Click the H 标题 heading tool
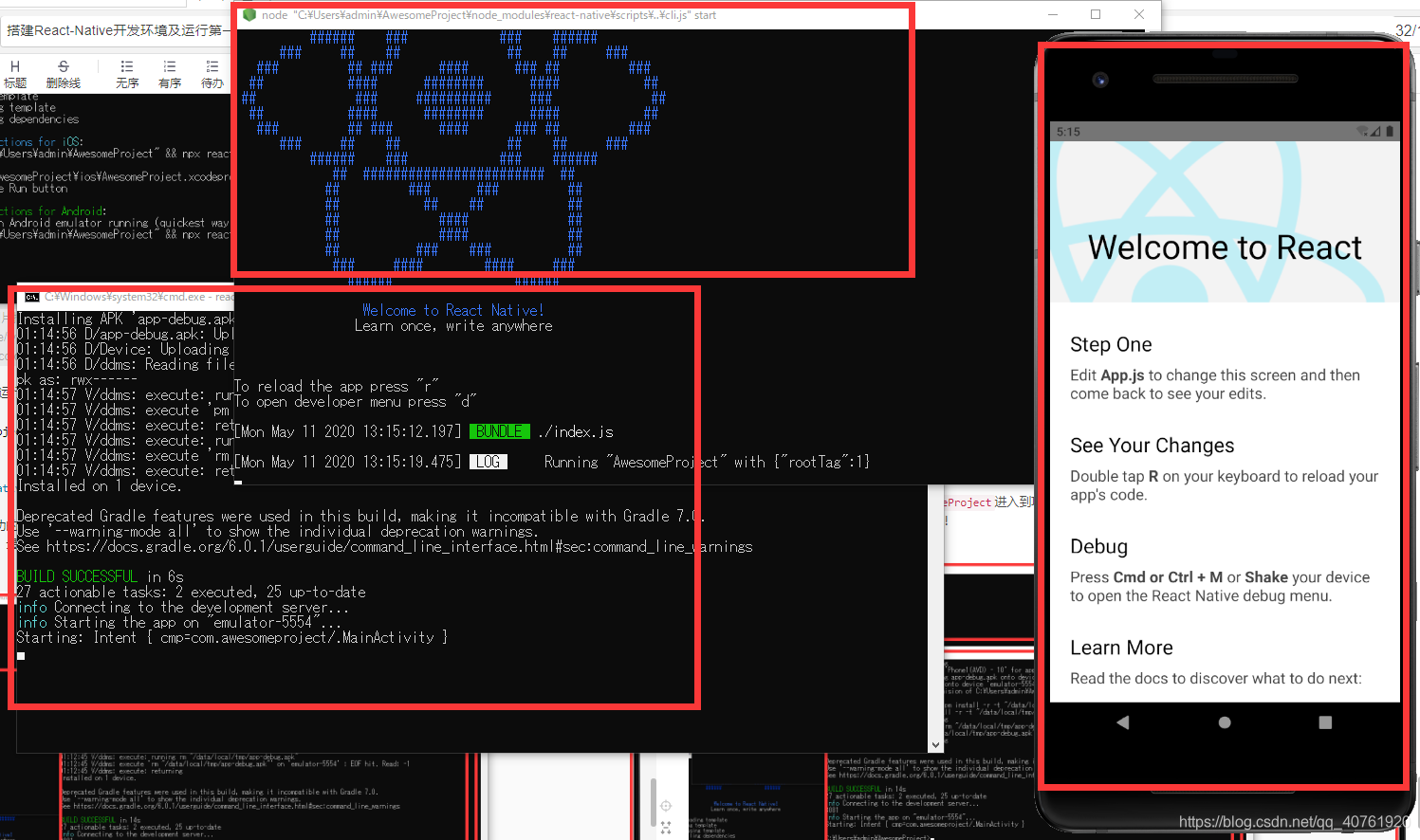The image size is (1420, 840). tap(15, 74)
